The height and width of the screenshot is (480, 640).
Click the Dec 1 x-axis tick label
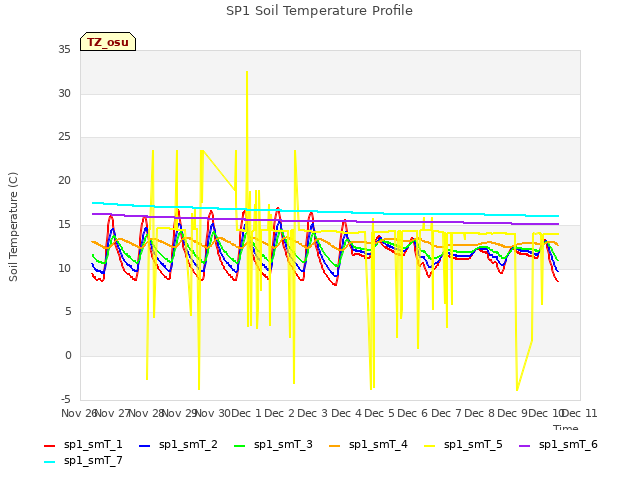tap(246, 413)
